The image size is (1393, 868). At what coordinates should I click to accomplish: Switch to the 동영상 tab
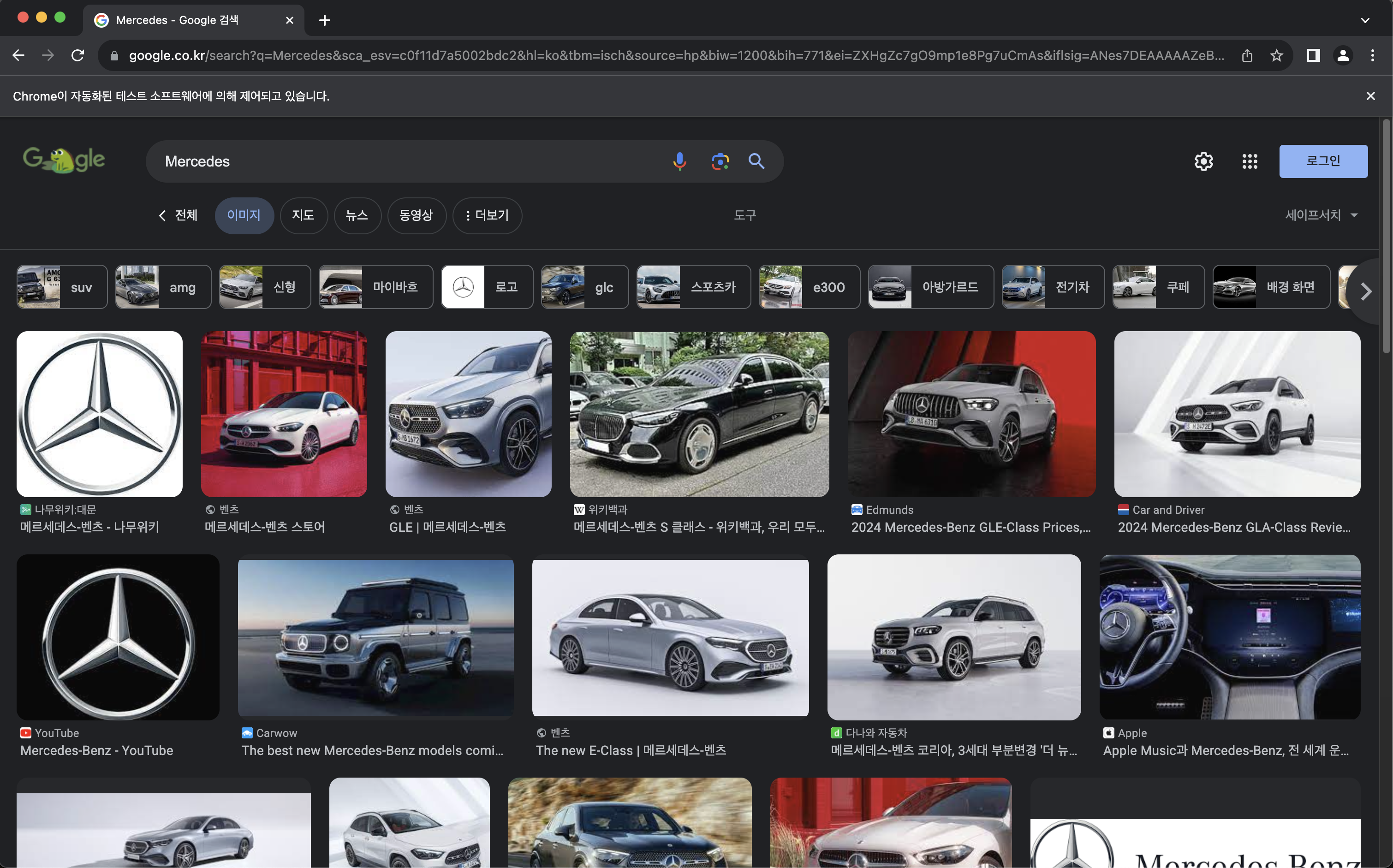pyautogui.click(x=416, y=215)
